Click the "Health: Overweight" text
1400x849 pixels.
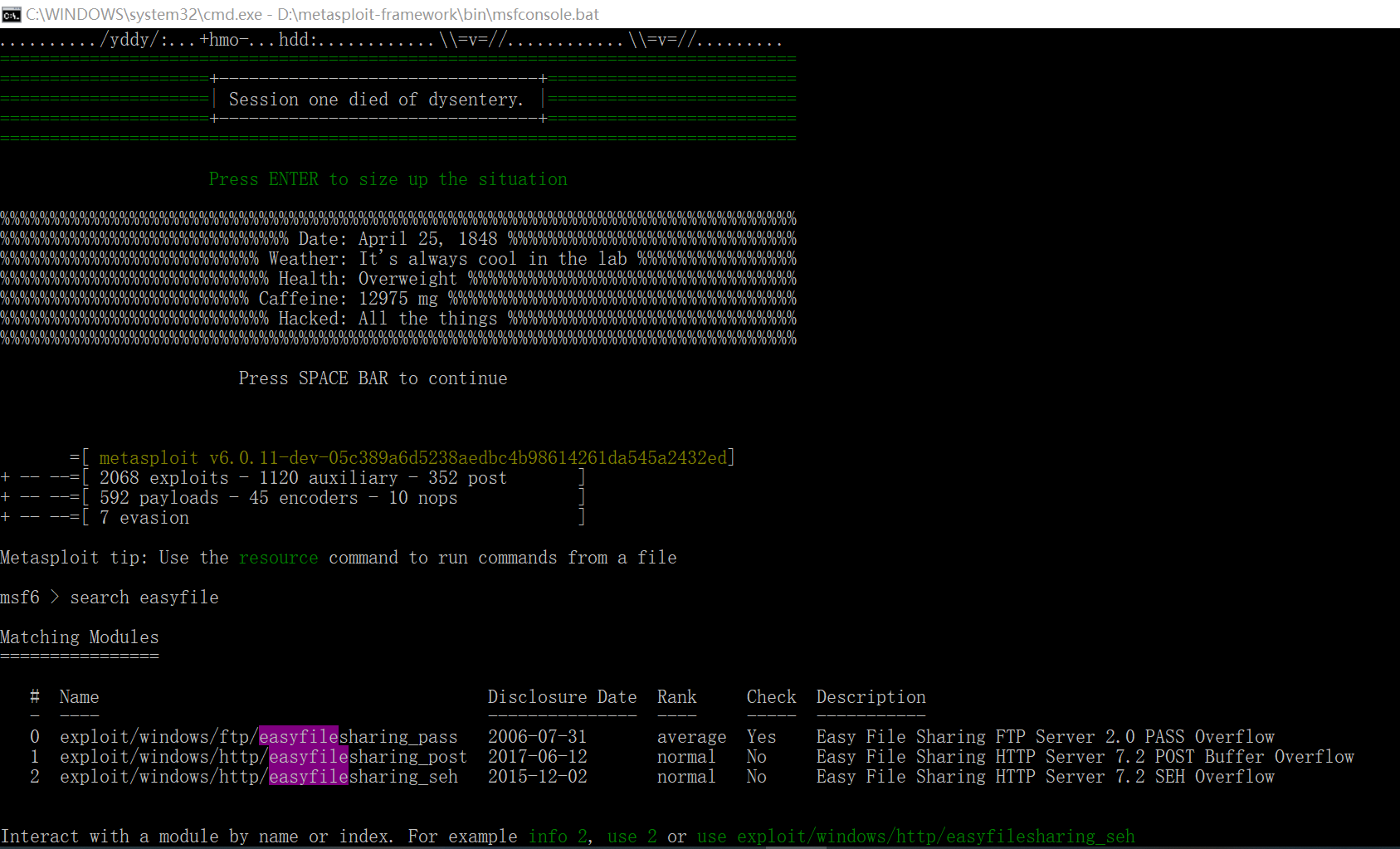(x=368, y=279)
